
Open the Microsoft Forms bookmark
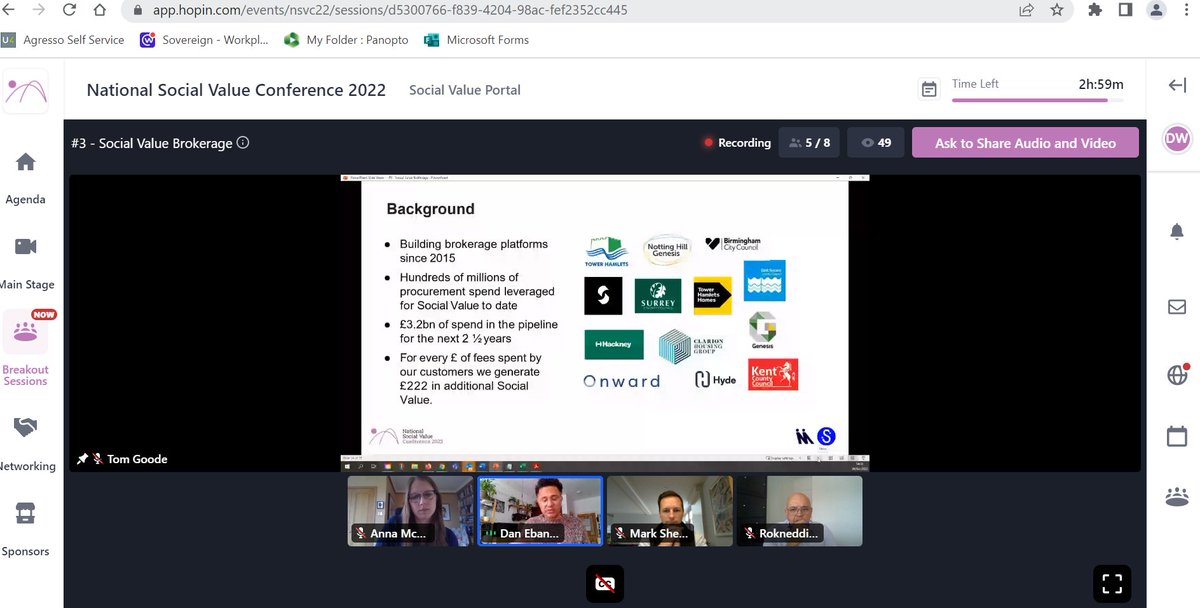pos(476,40)
